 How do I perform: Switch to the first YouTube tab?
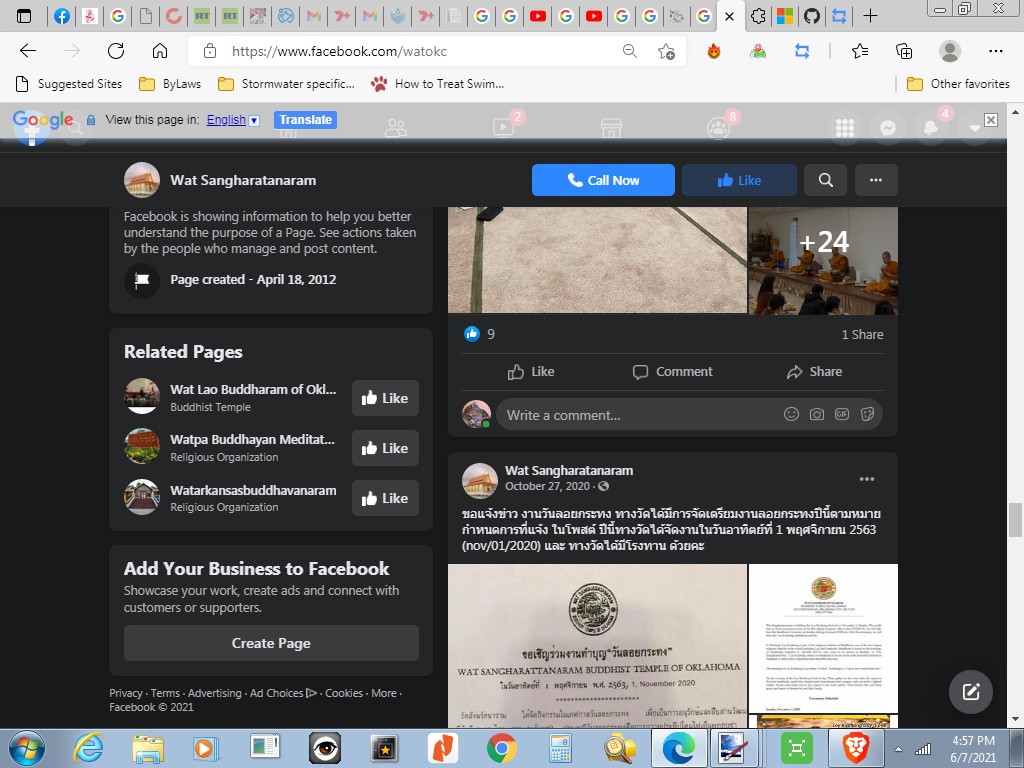coord(538,16)
